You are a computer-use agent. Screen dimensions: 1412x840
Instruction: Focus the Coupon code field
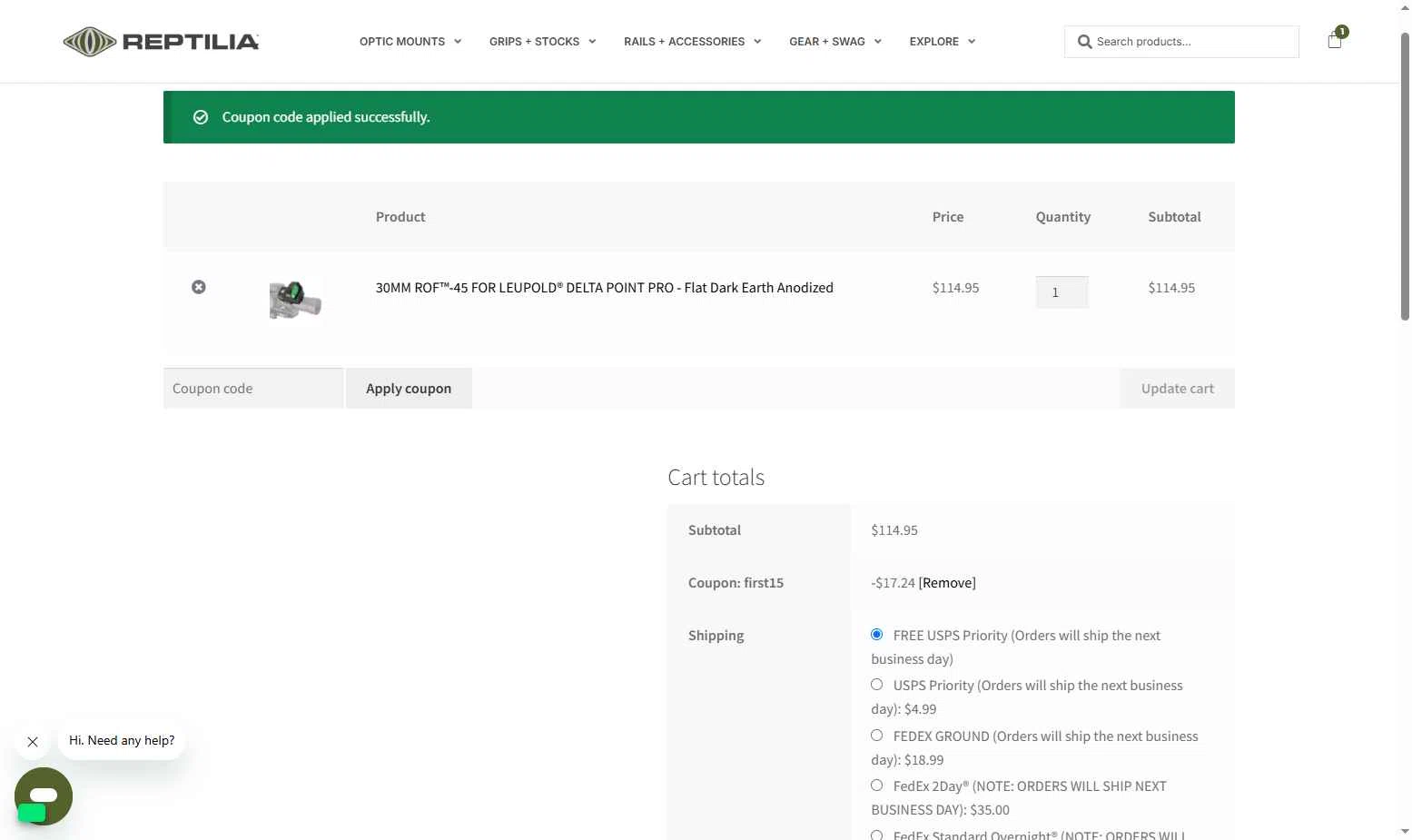click(253, 389)
